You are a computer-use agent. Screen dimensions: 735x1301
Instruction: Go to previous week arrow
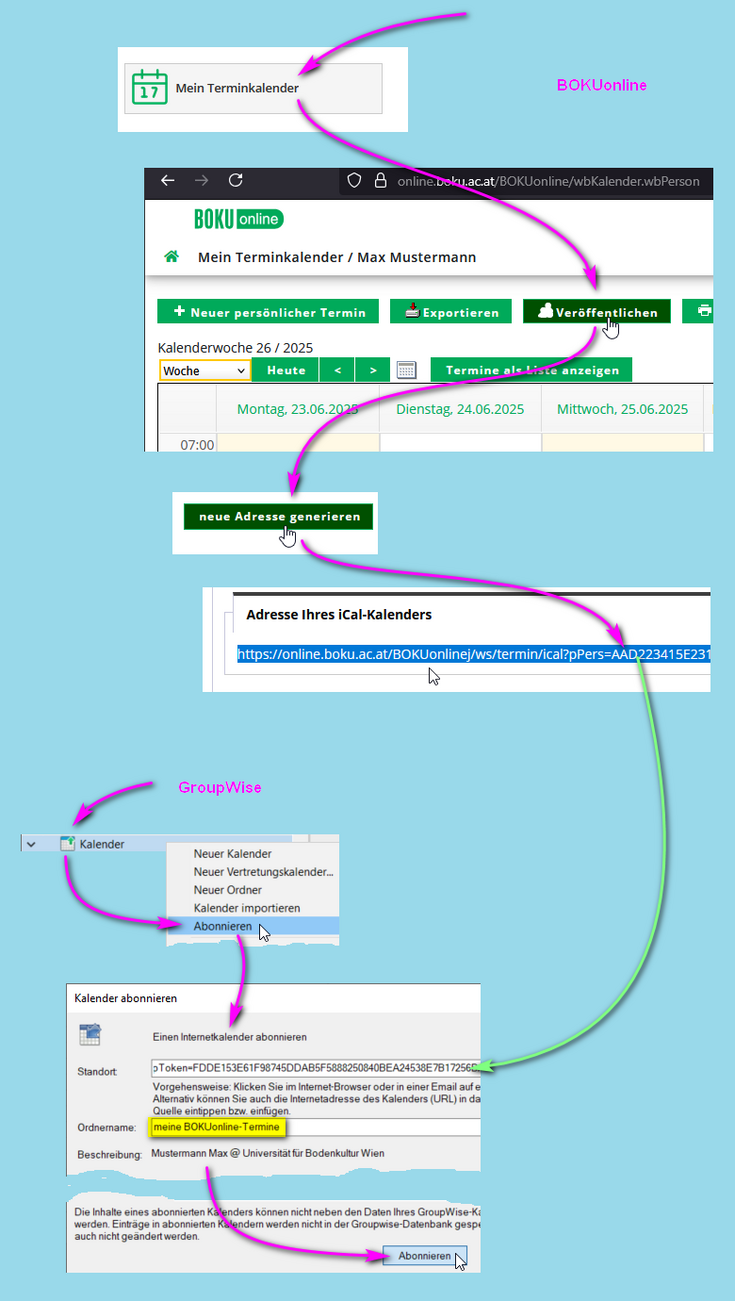click(x=337, y=370)
